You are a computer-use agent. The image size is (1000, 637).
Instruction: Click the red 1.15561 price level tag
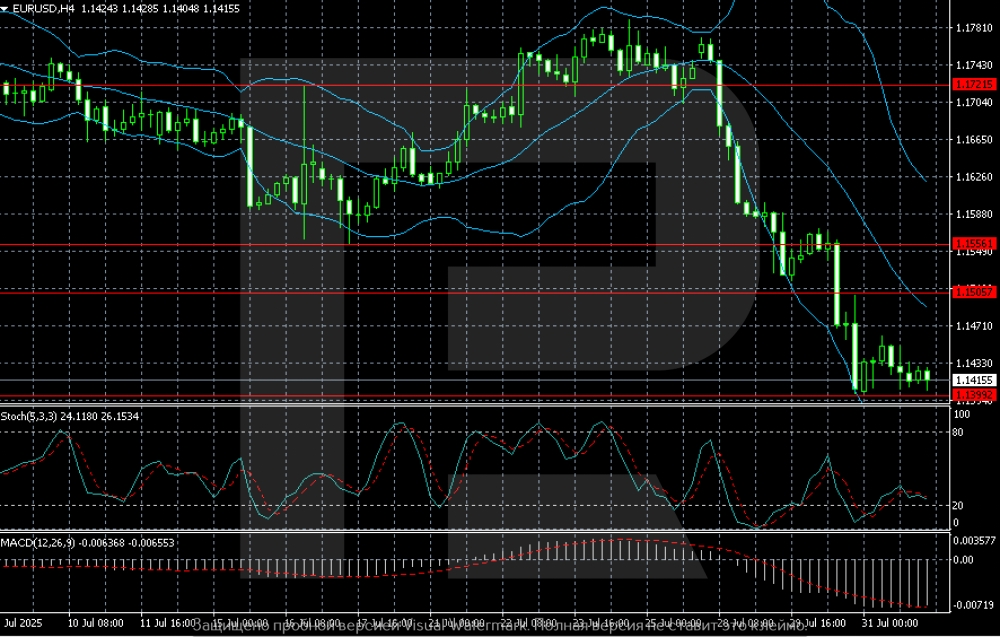point(973,243)
